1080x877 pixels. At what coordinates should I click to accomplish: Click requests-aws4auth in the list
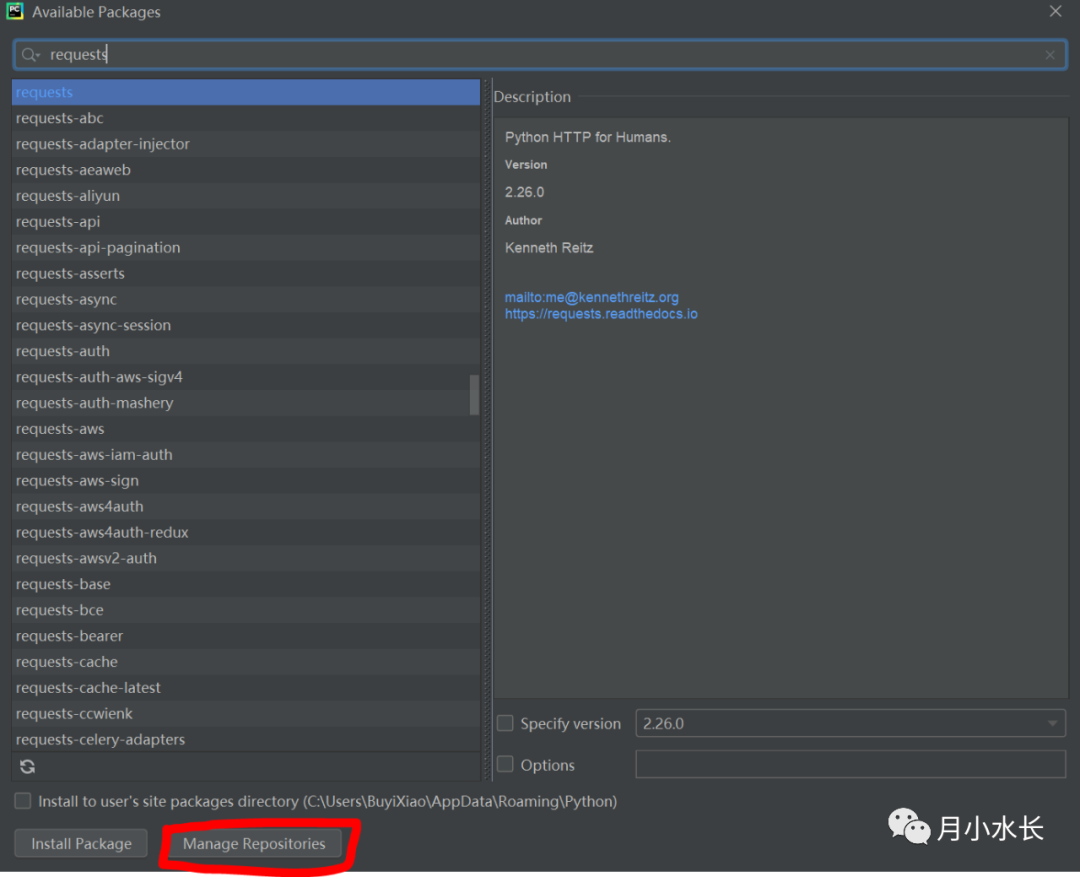(246, 506)
